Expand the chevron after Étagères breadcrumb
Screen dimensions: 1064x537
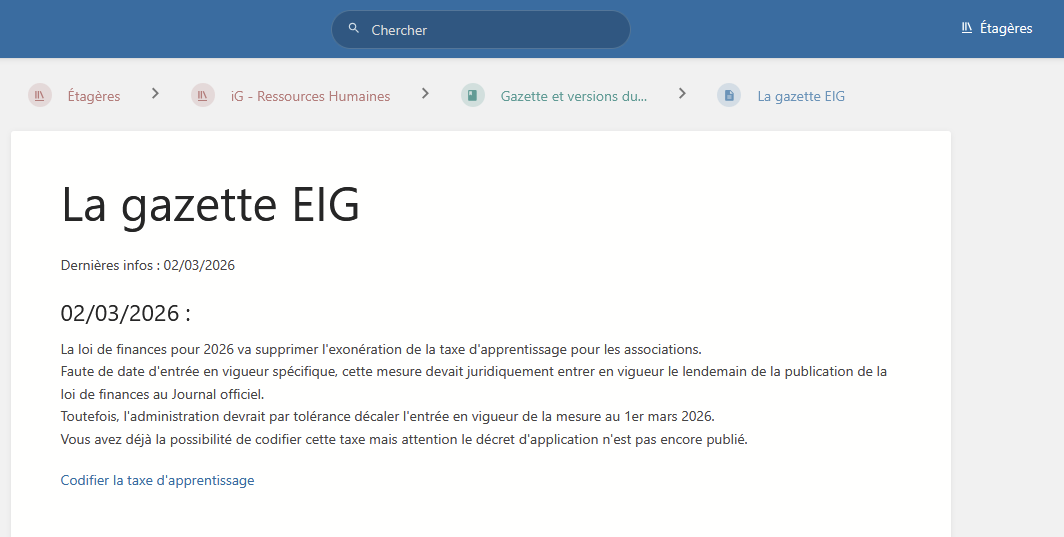click(155, 93)
